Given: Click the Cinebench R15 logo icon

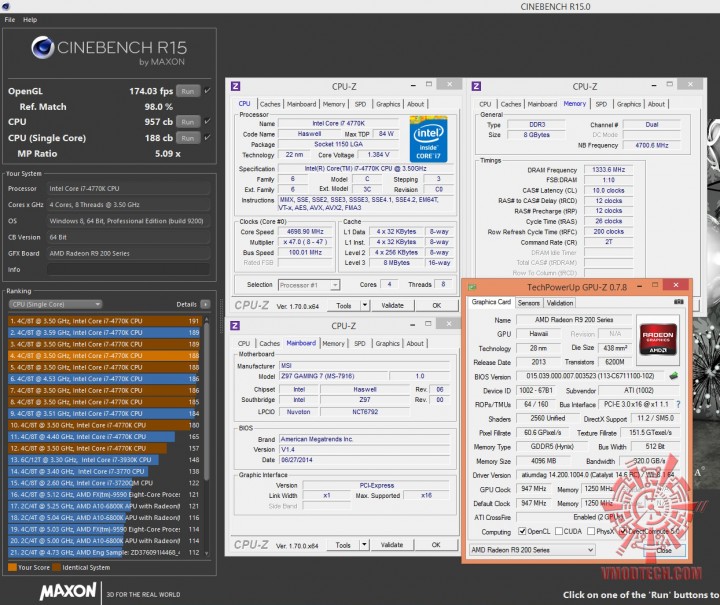Looking at the screenshot, I should (43, 47).
